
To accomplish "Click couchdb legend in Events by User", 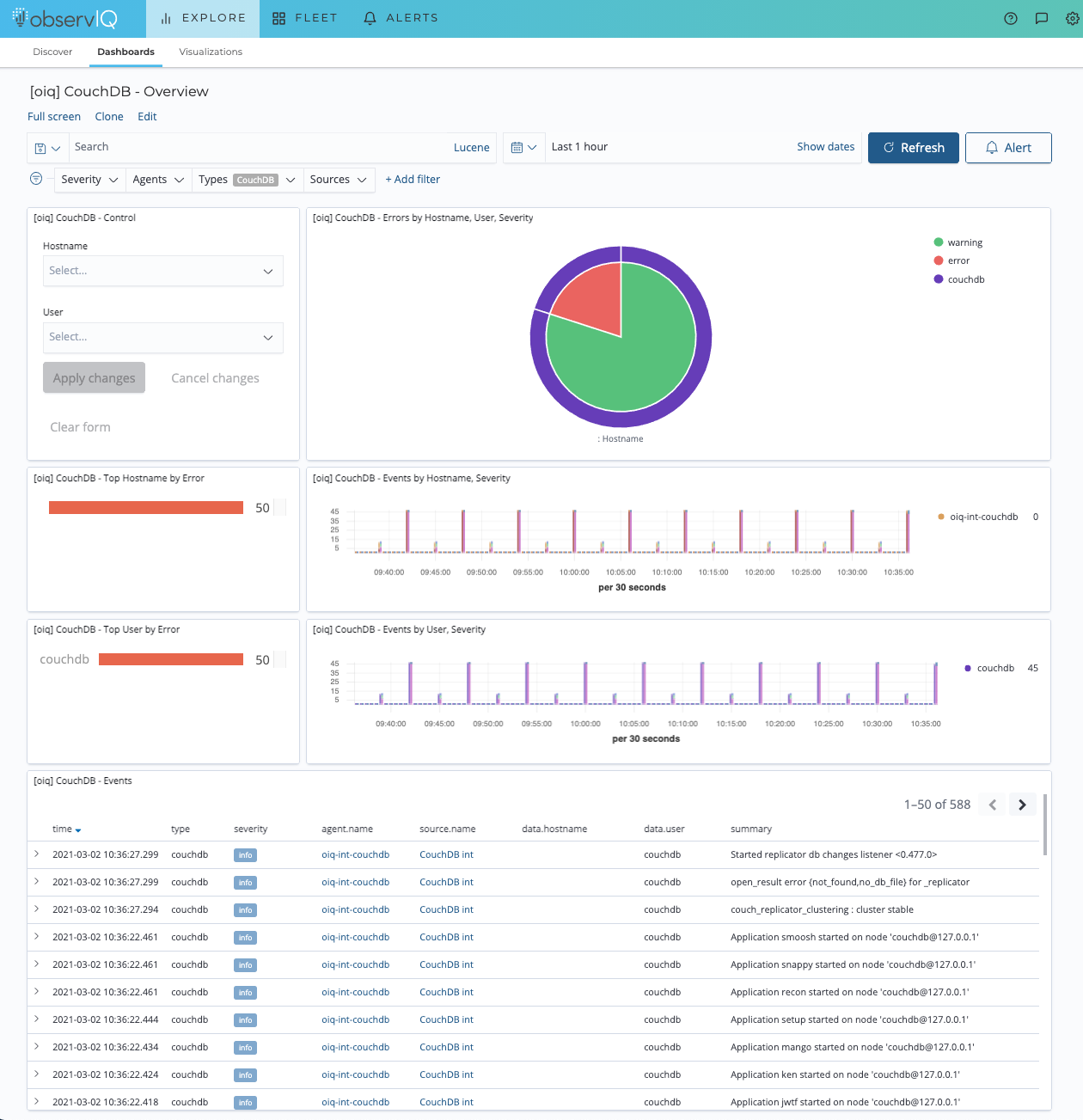I will click(995, 668).
